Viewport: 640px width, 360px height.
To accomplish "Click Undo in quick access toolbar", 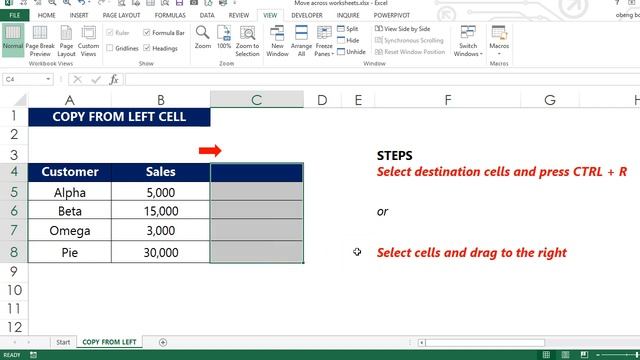I will point(81,3).
